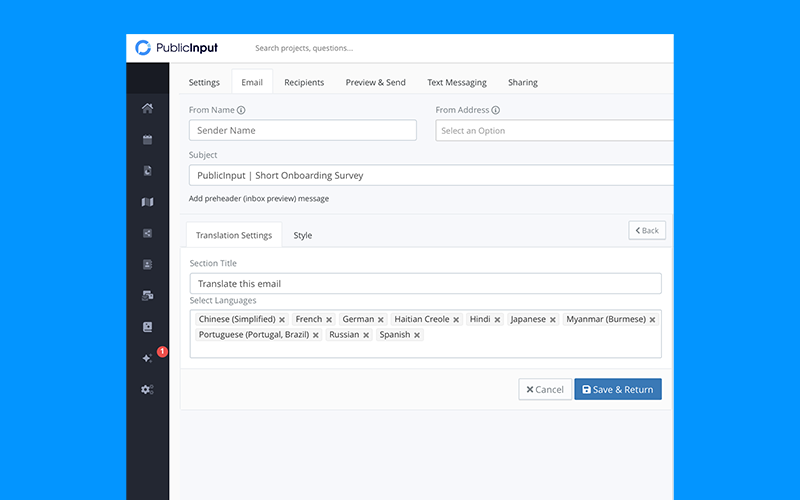Click the Cancel button
Screen dimensions: 800x500
pyautogui.click(x=545, y=390)
